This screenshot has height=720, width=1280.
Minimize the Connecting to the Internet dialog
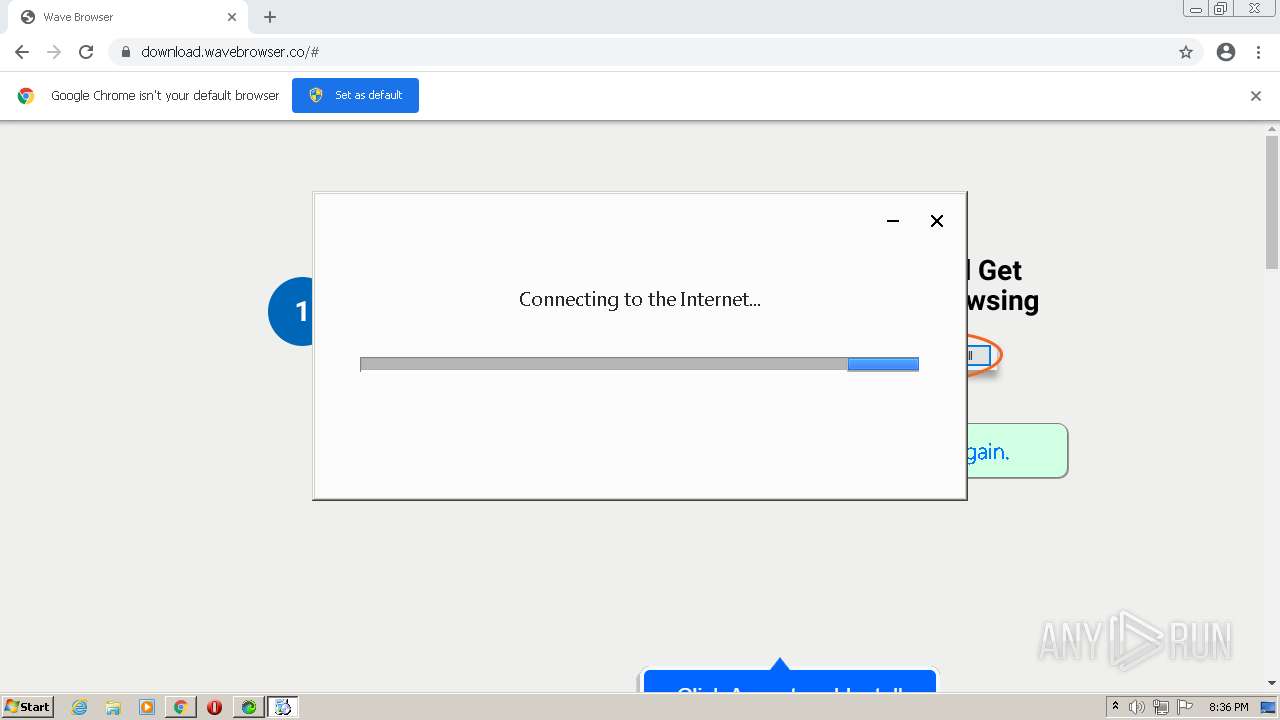point(893,221)
